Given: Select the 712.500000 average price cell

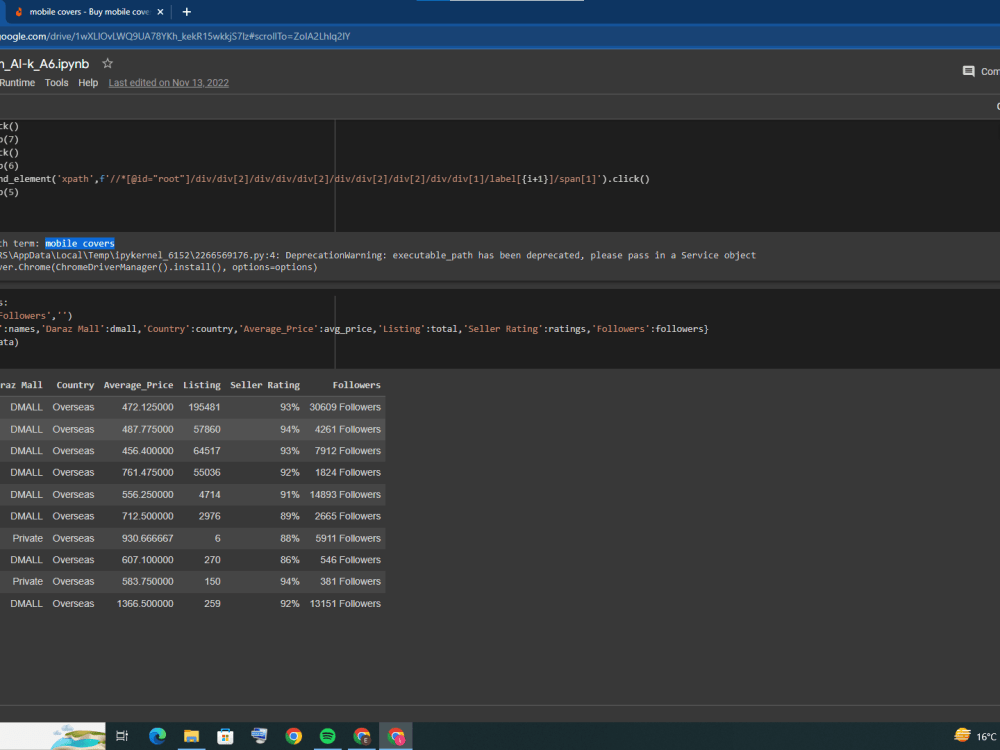Looking at the screenshot, I should point(147,516).
